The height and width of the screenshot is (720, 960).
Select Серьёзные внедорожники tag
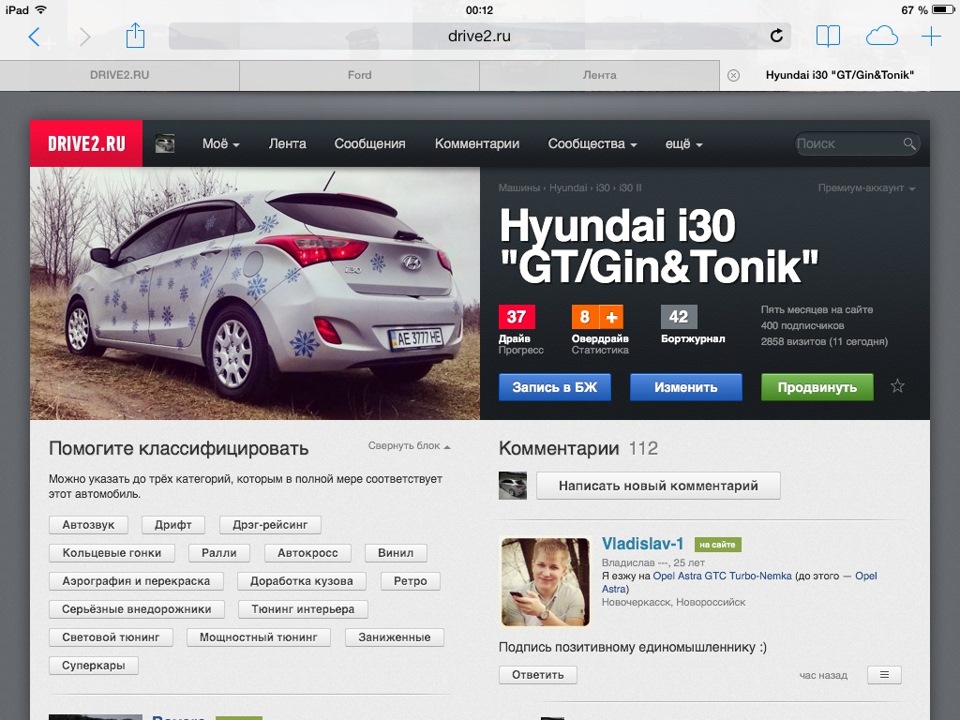coord(137,609)
